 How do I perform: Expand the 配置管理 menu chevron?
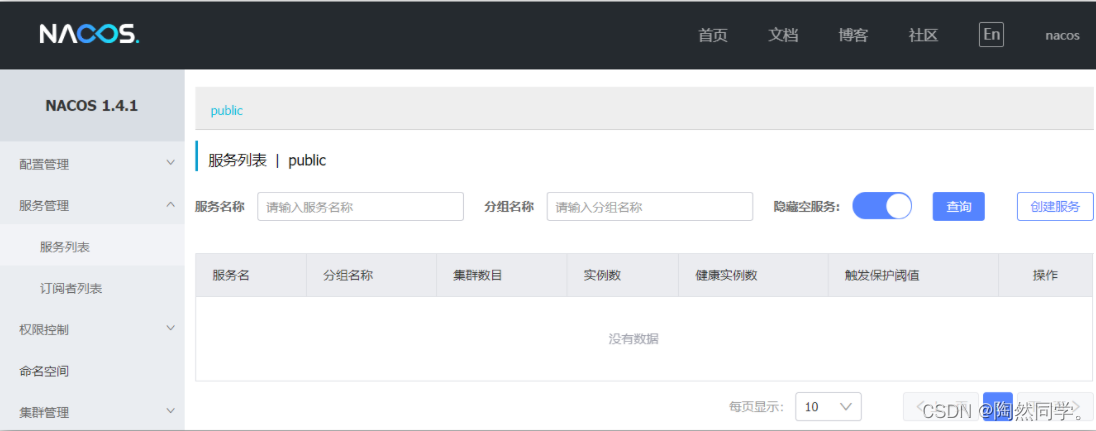[170, 163]
